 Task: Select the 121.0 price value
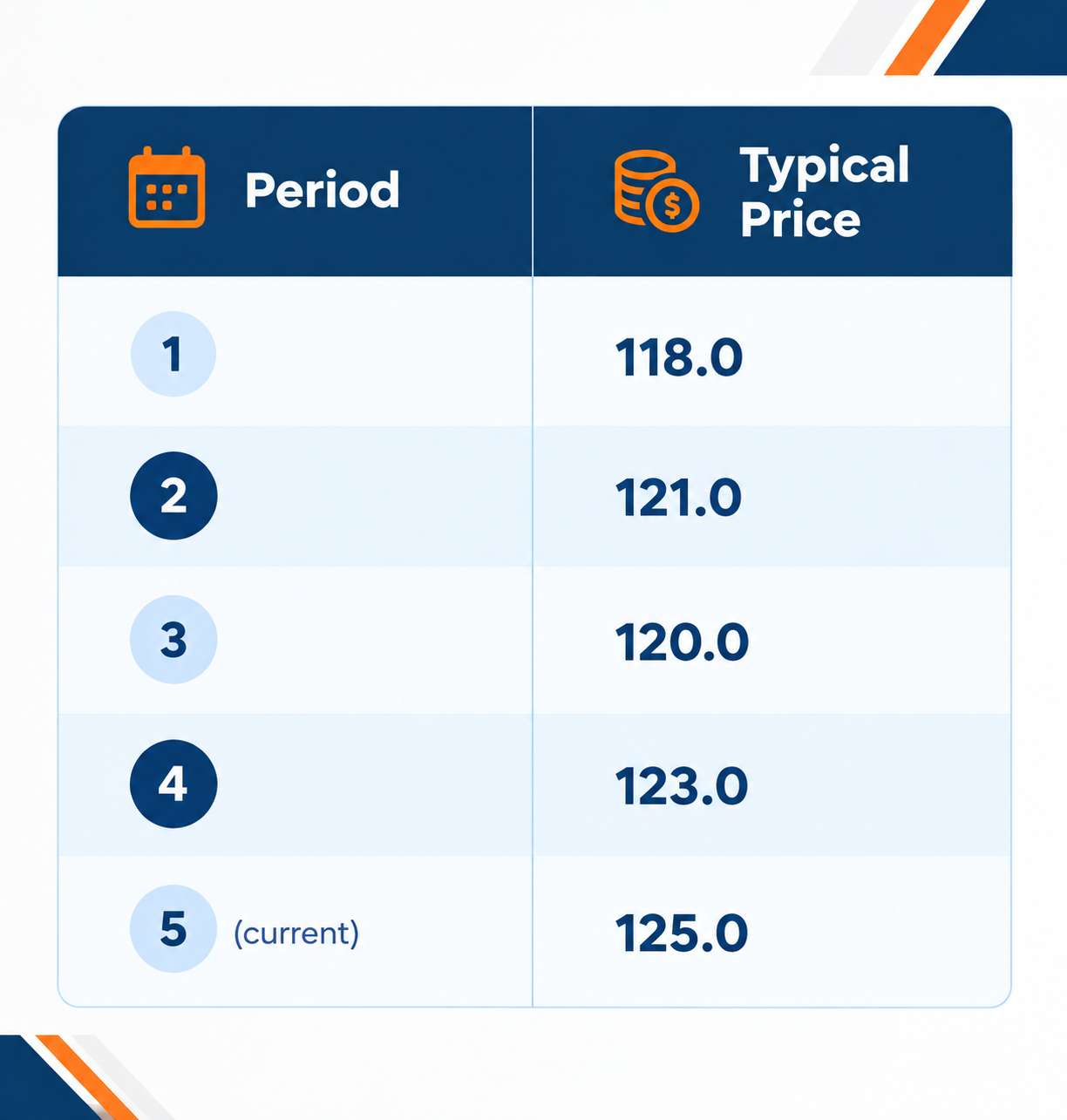pos(678,499)
